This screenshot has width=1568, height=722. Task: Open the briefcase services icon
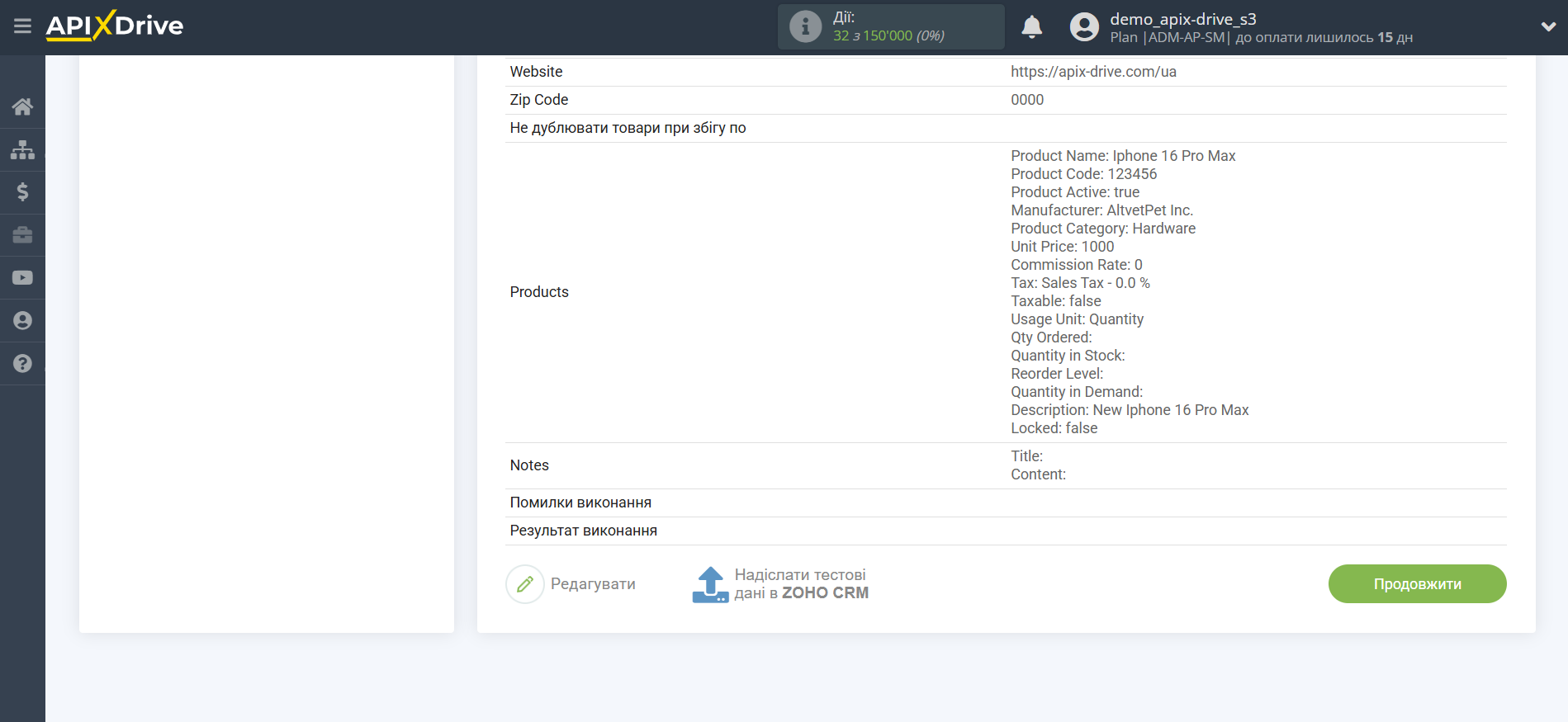[x=22, y=235]
